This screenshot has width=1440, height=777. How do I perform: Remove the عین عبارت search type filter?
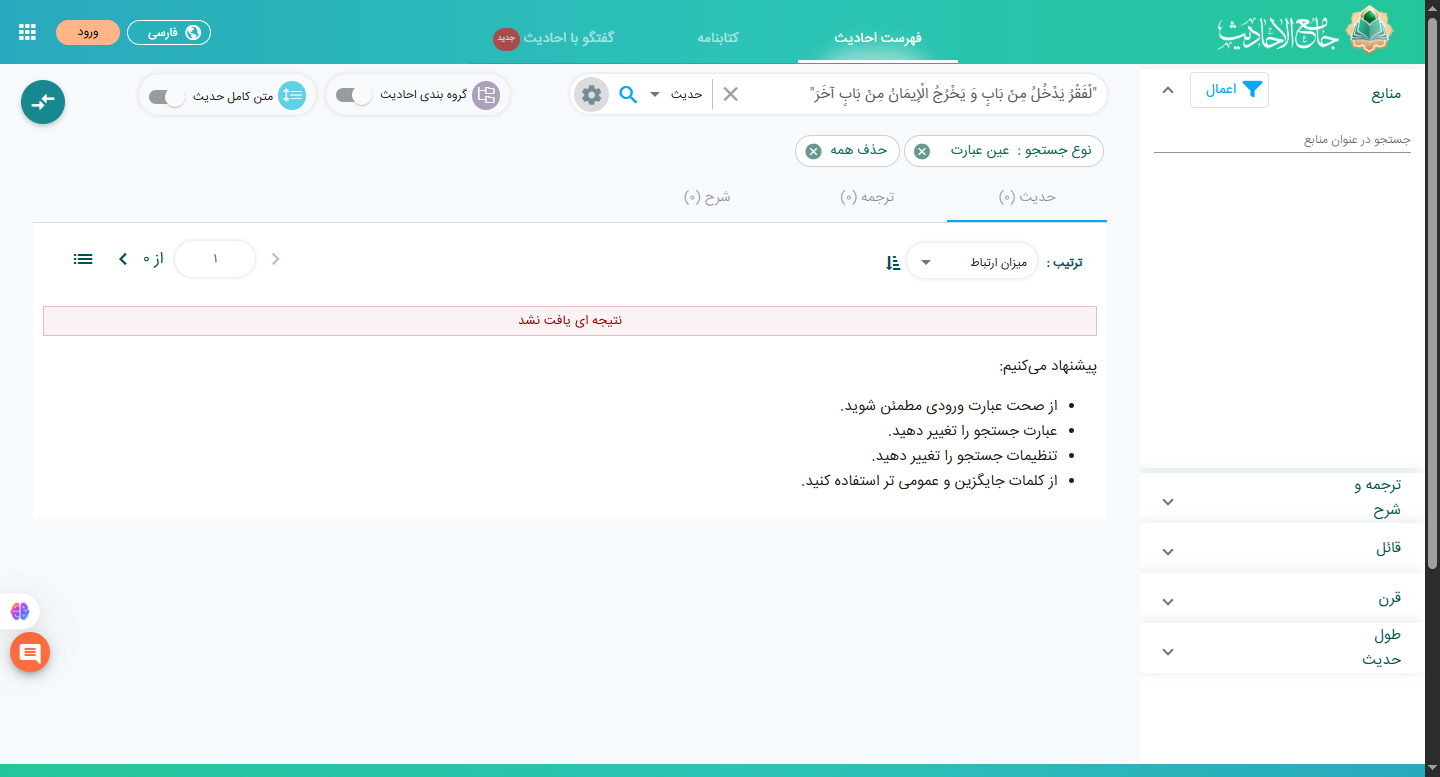coord(922,151)
